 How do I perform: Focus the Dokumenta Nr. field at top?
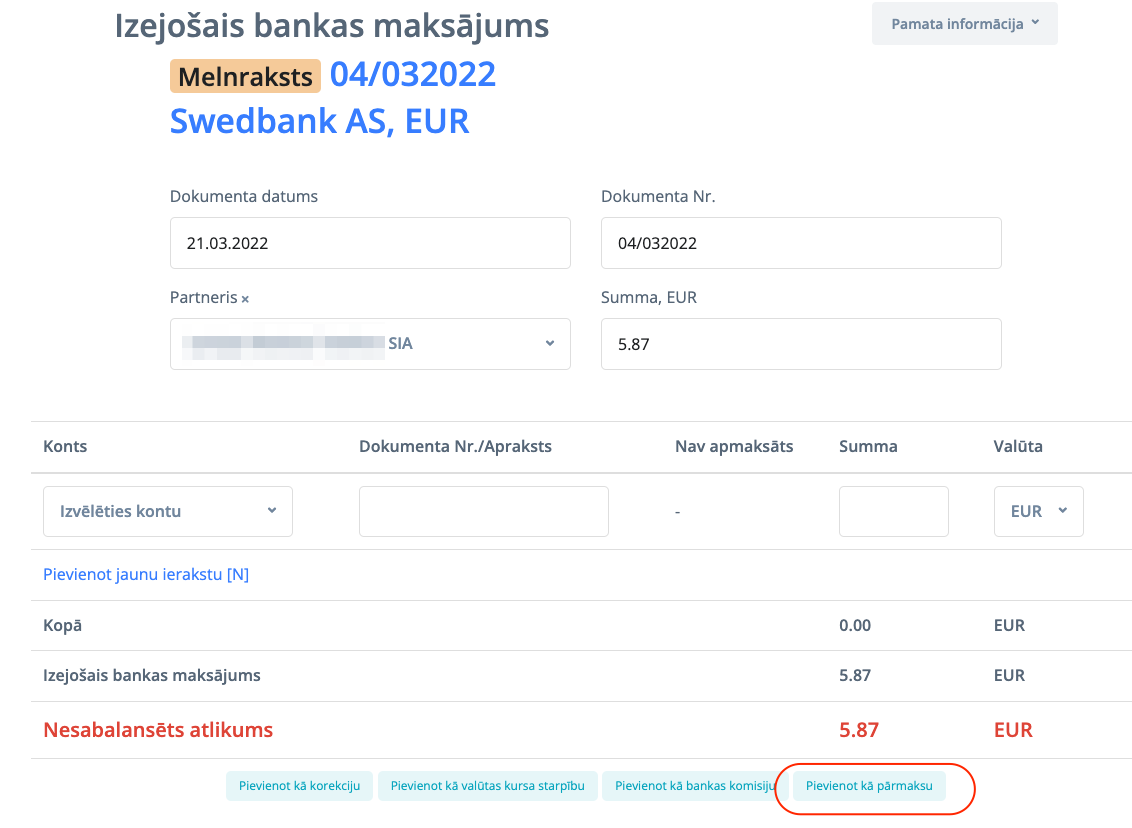point(800,243)
